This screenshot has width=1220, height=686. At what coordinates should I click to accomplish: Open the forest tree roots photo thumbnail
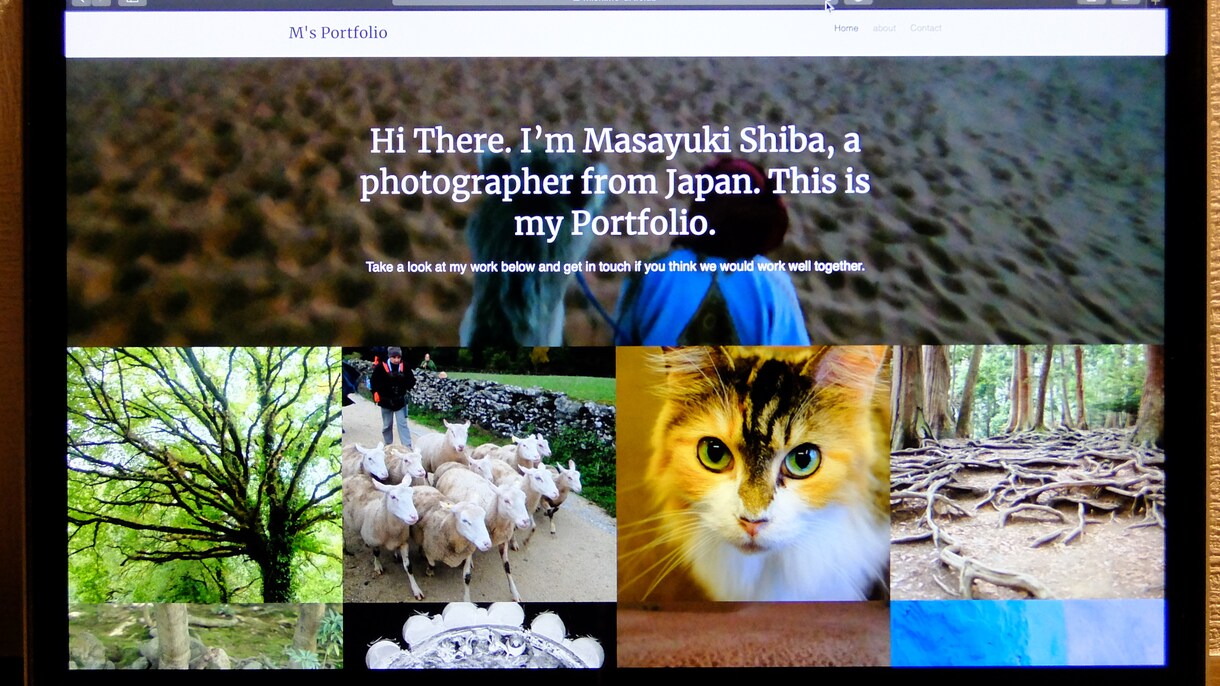[1027, 472]
